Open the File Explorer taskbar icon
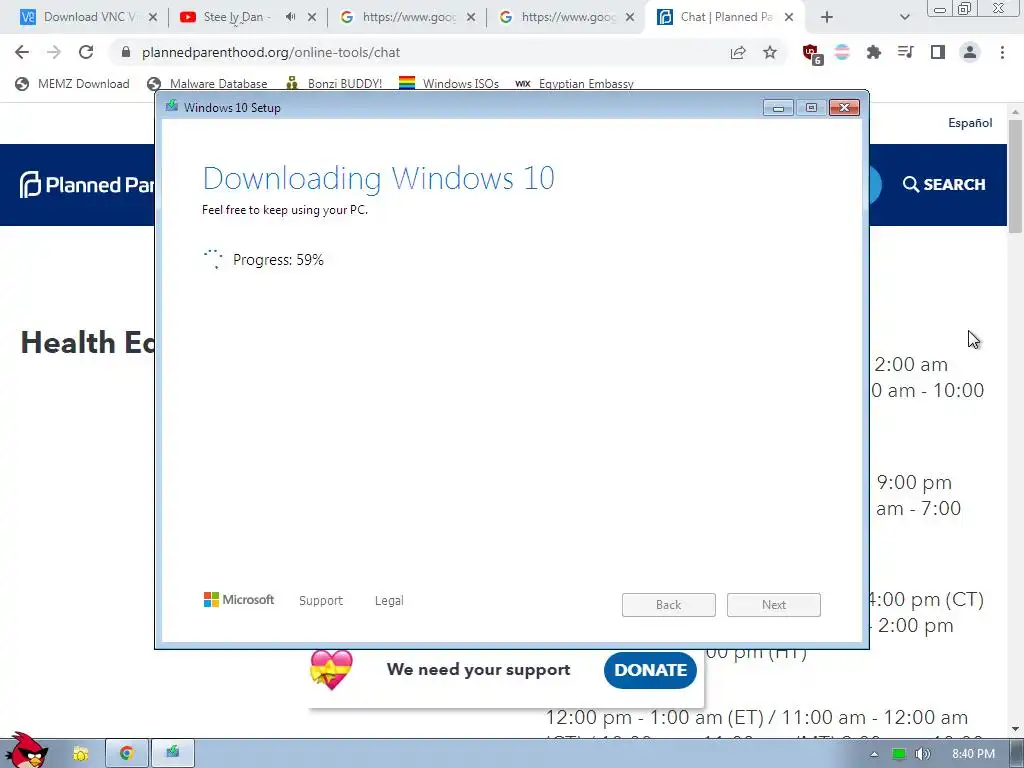Image resolution: width=1024 pixels, height=768 pixels. coord(80,754)
